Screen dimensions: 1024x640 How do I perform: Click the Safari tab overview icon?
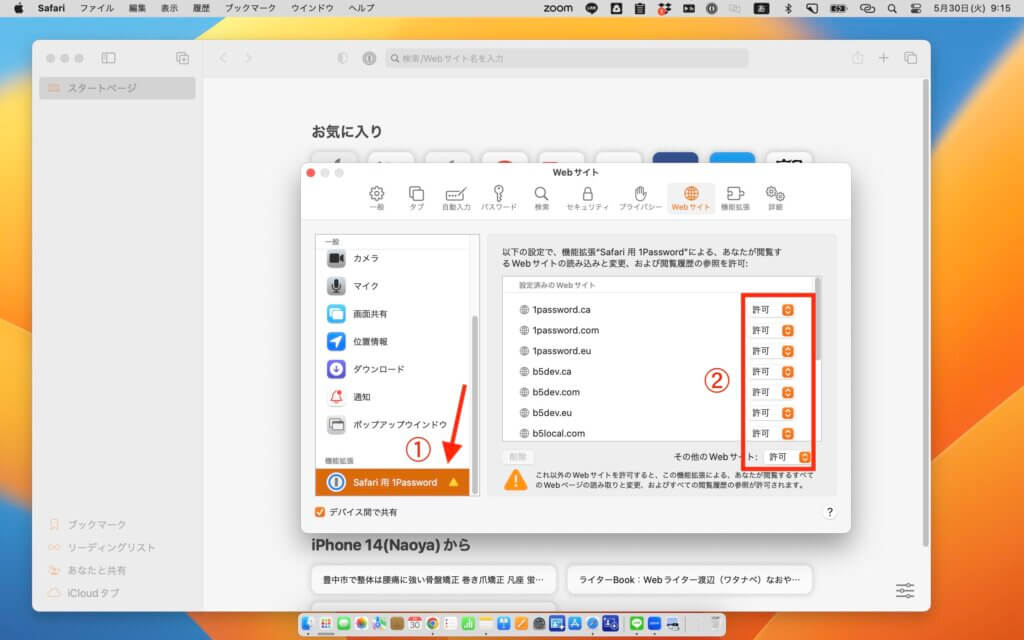pos(910,58)
